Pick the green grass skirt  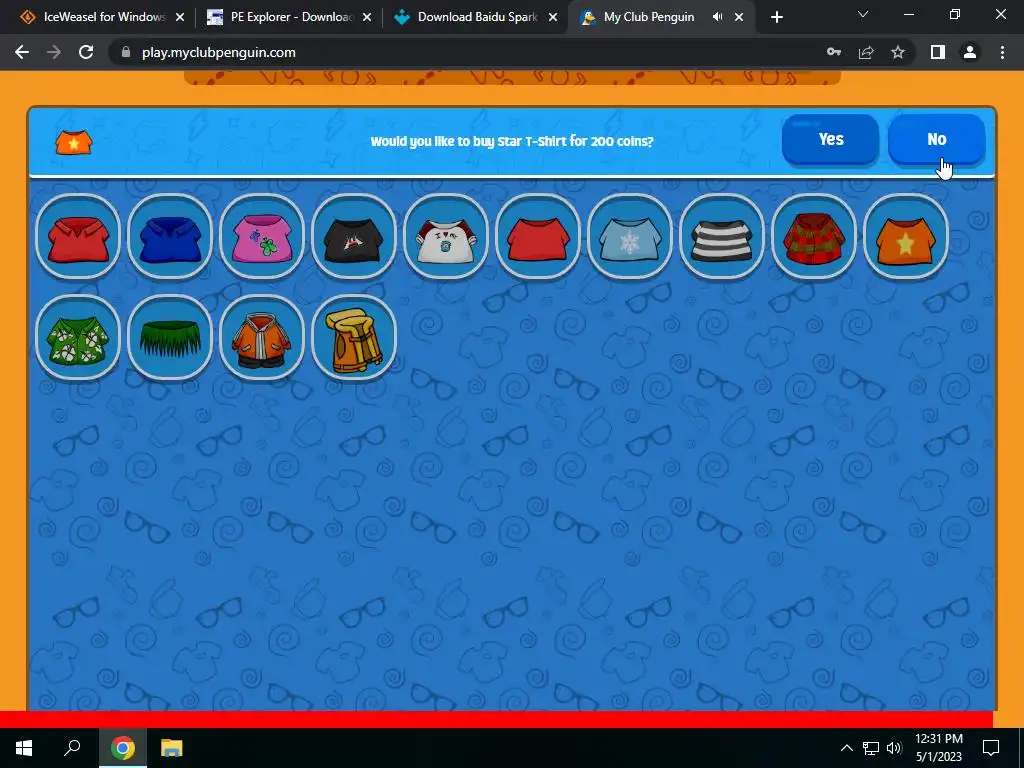pyautogui.click(x=170, y=337)
